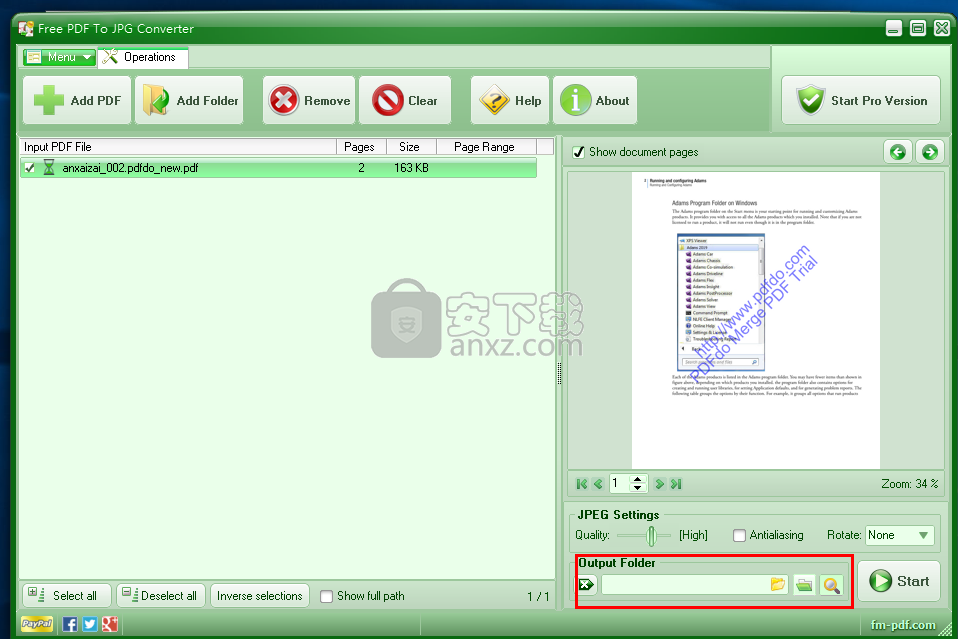The height and width of the screenshot is (639, 958).
Task: Adjust the JPEG Quality slider
Action: click(651, 536)
